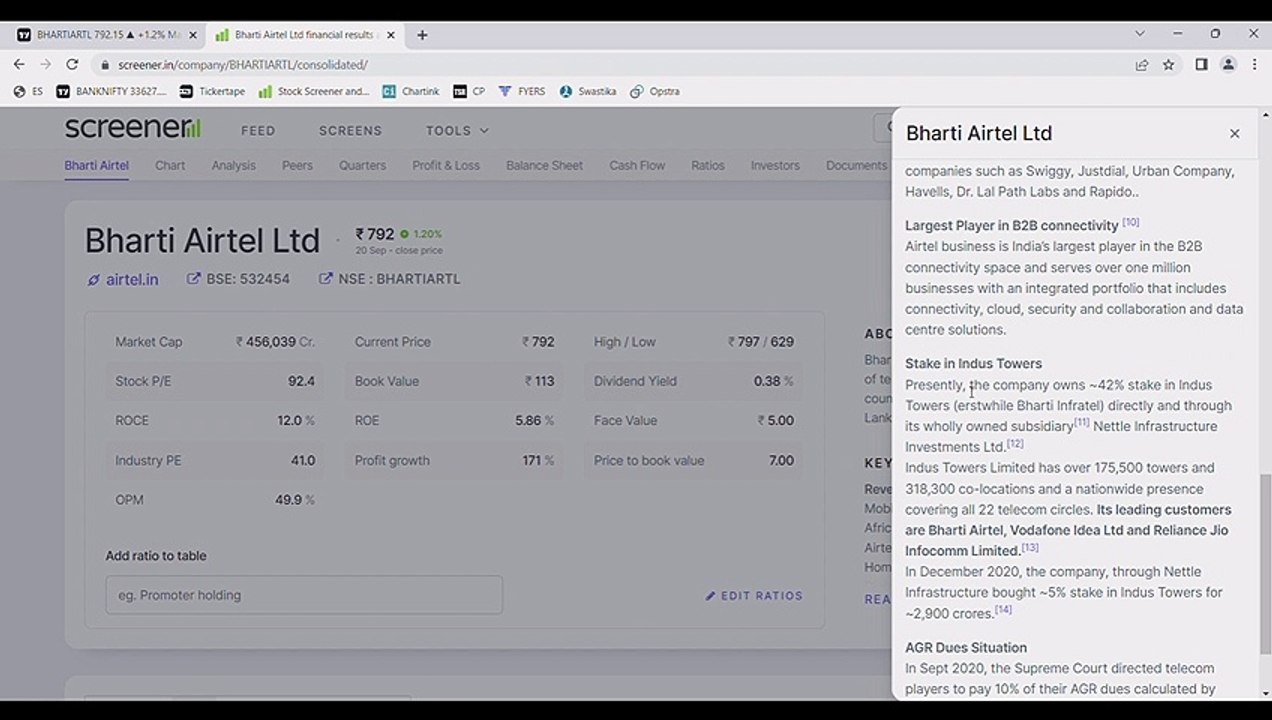Jump to the Peers section
The height and width of the screenshot is (720, 1272).
click(297, 166)
